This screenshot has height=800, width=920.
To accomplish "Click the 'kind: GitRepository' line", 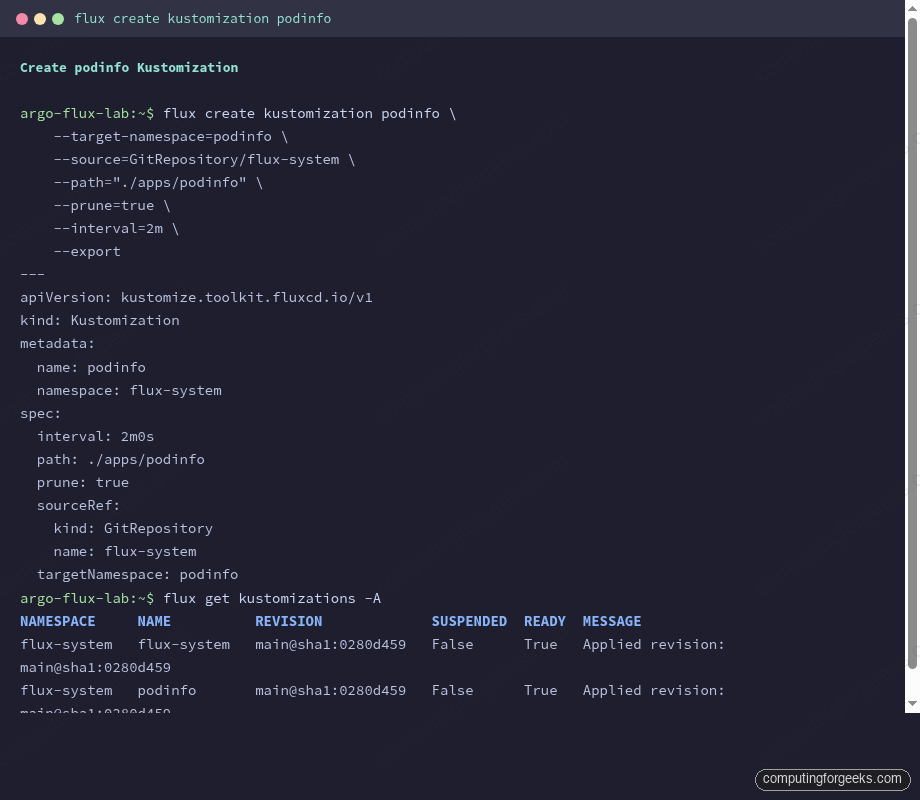I will pyautogui.click(x=133, y=528).
